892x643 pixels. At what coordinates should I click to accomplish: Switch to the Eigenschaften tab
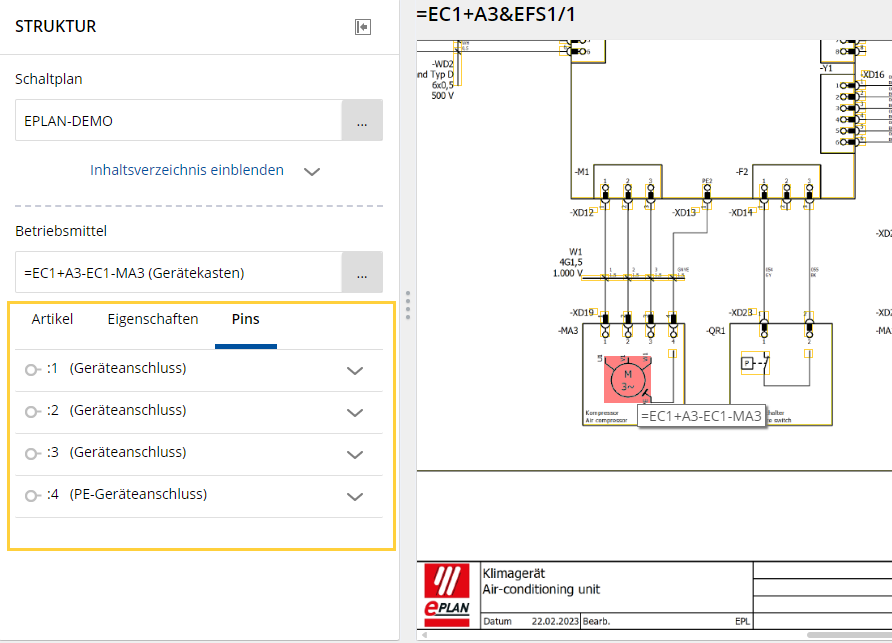152,319
